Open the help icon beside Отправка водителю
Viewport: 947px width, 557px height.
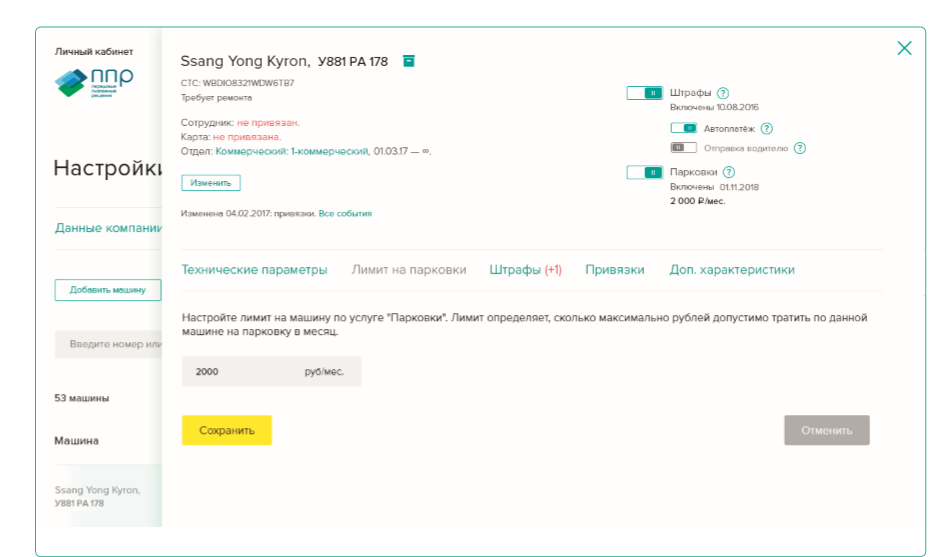click(x=800, y=148)
